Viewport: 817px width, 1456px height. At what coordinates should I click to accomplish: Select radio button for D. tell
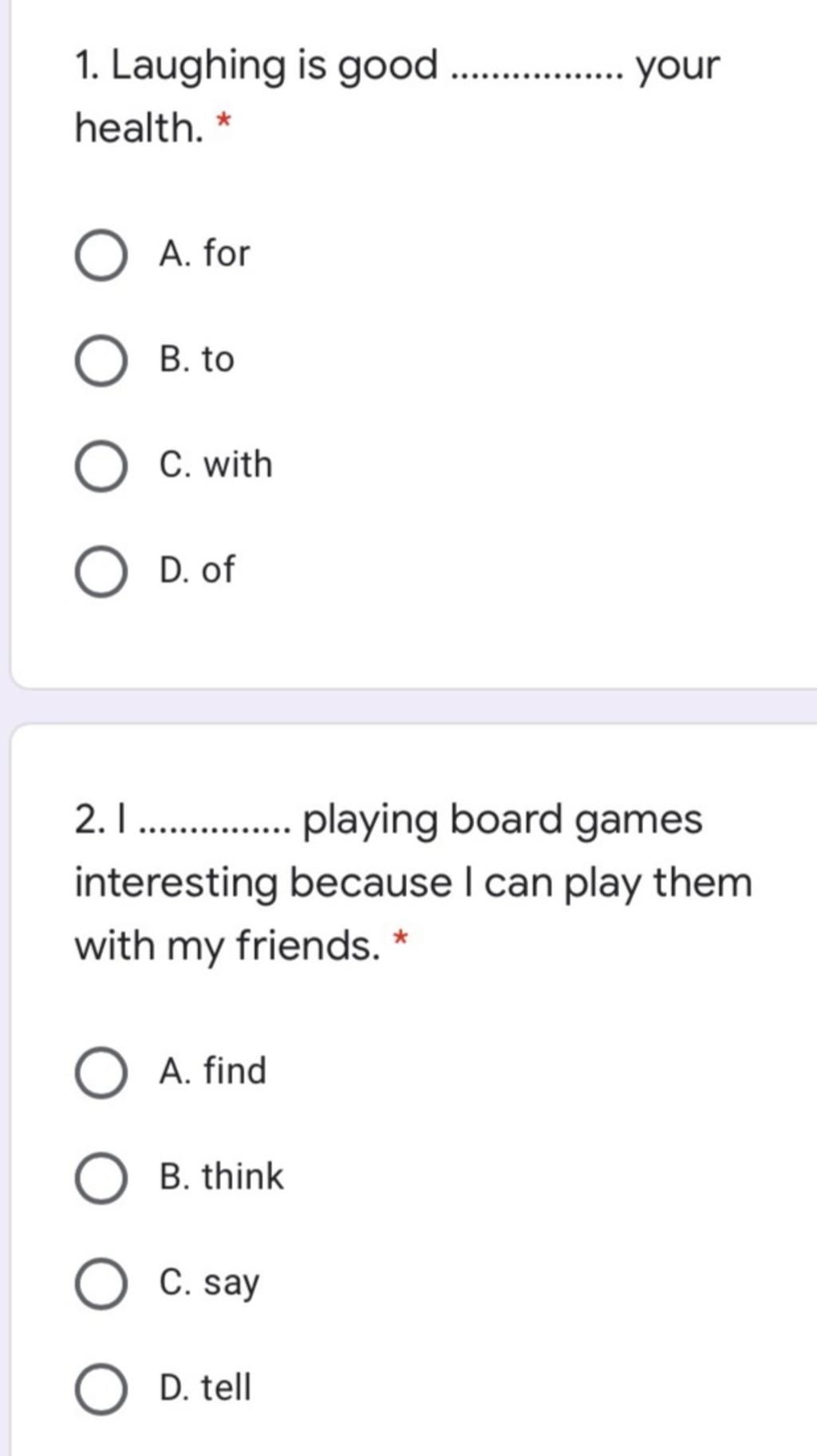(101, 1388)
